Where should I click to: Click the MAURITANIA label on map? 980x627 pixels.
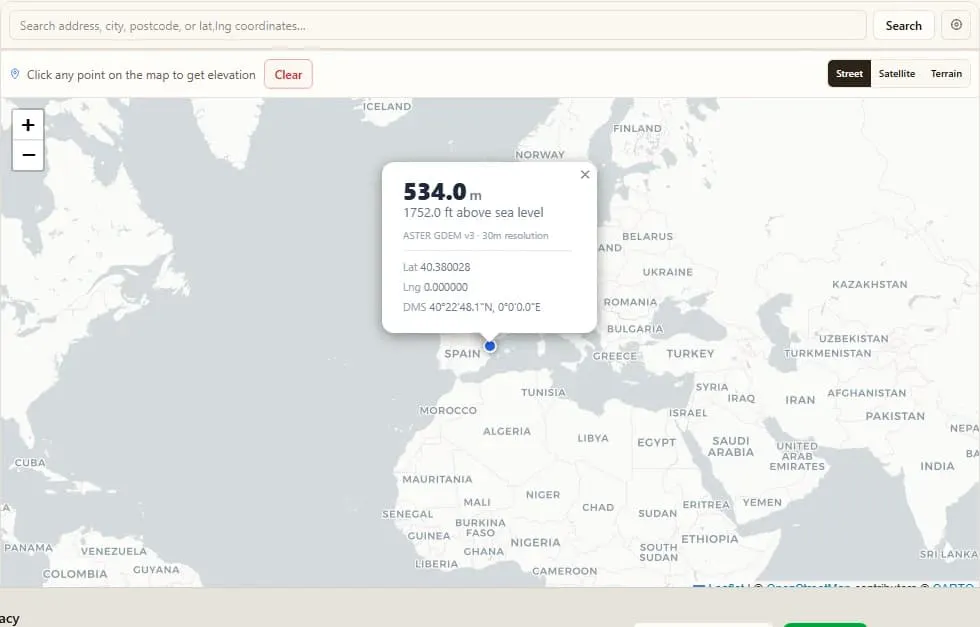pos(437,479)
